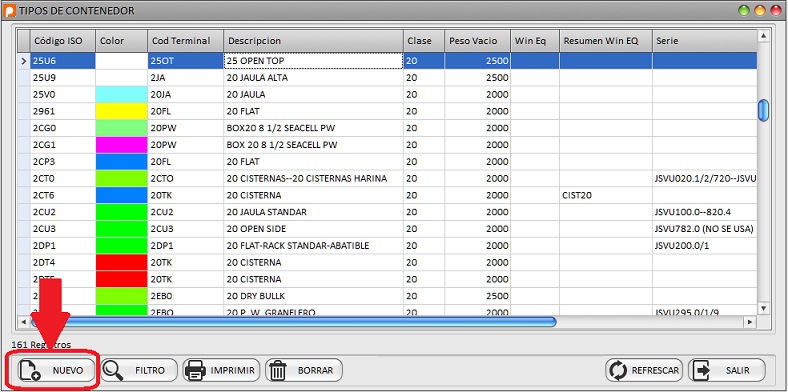Click the Clase column header
This screenshot has width=788, height=392.
tap(424, 41)
